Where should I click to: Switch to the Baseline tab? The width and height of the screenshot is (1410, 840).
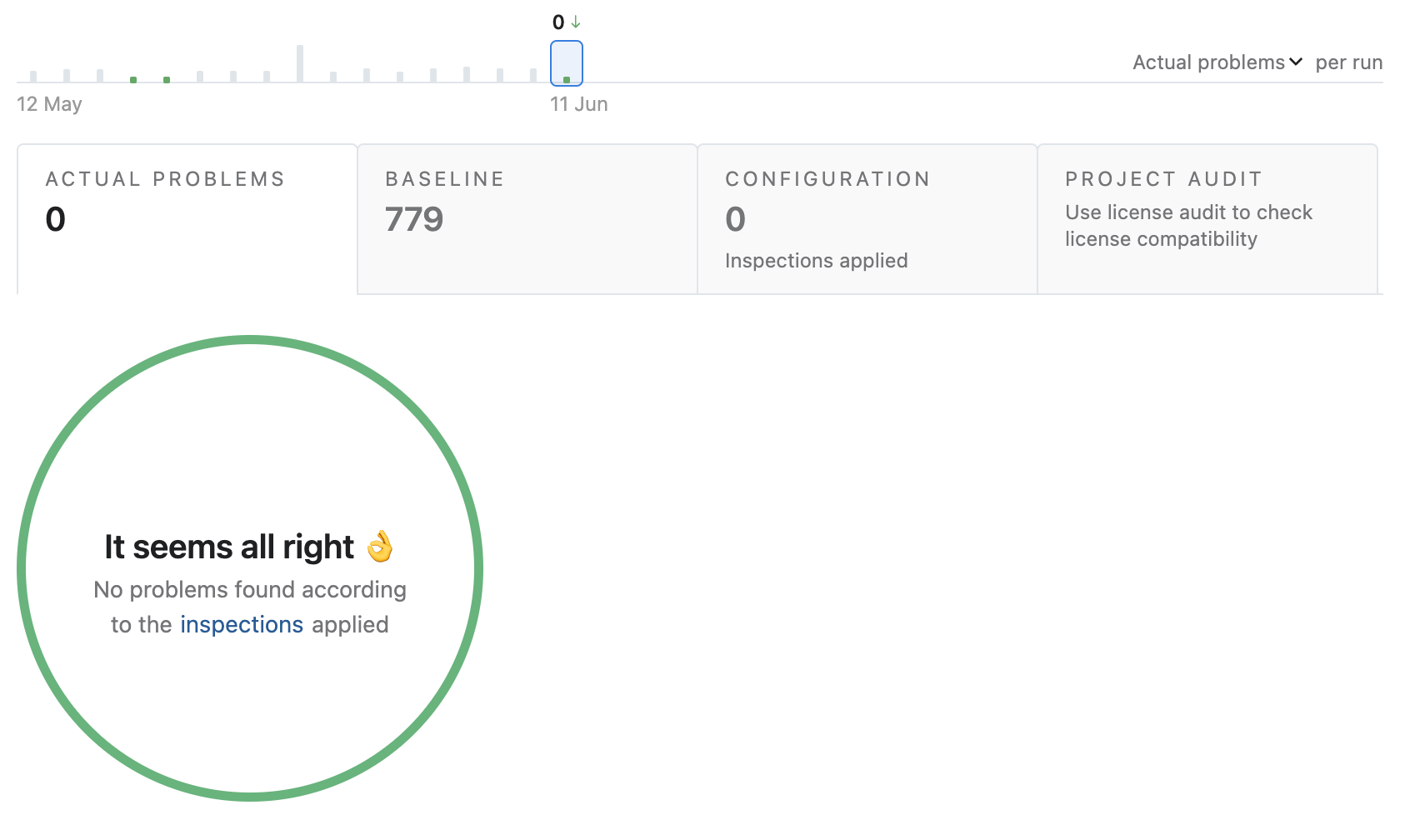click(x=527, y=219)
